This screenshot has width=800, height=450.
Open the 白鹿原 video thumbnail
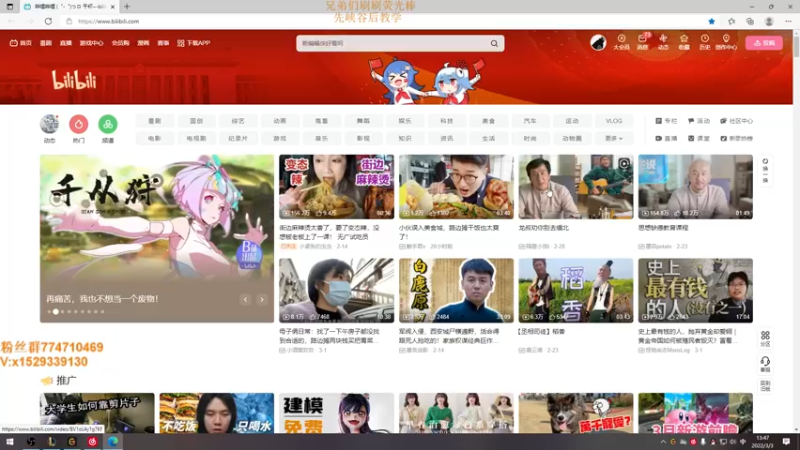click(x=456, y=290)
